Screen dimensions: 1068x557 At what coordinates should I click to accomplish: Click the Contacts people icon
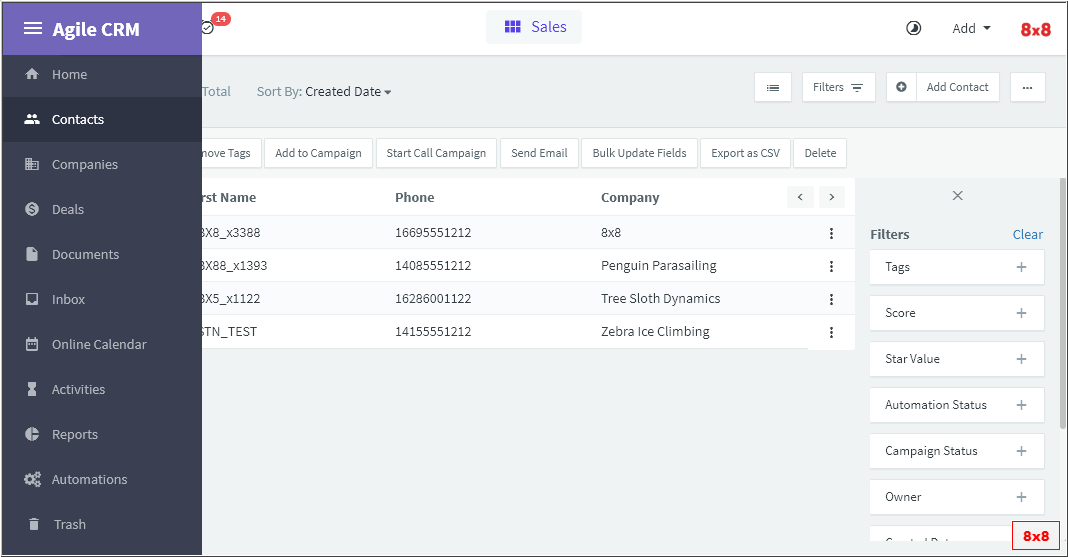tap(32, 119)
